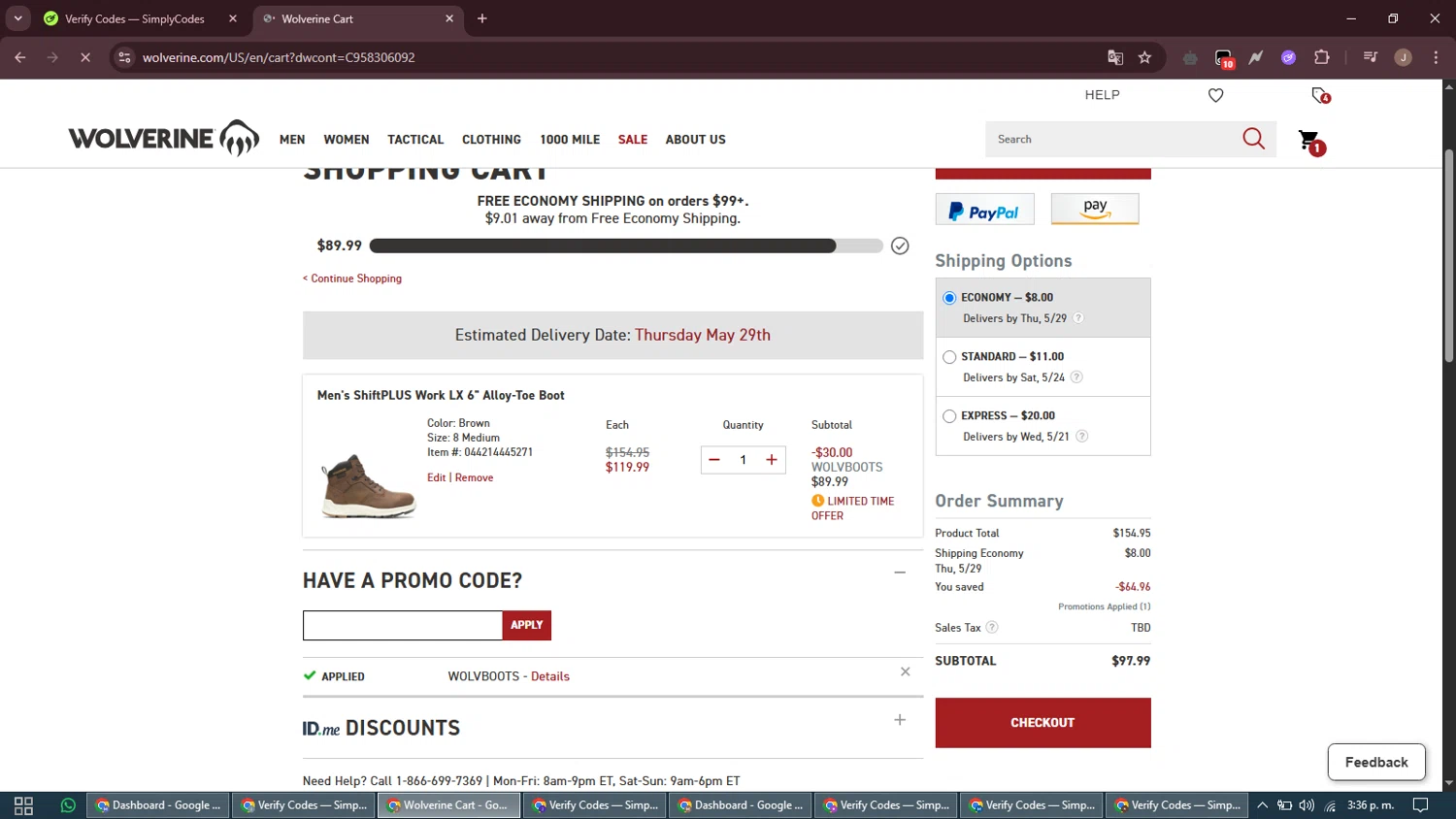Click the translate page icon

click(1115, 57)
